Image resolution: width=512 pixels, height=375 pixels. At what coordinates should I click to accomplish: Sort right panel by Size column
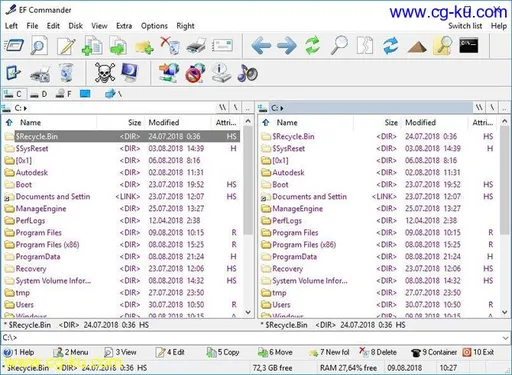377,122
